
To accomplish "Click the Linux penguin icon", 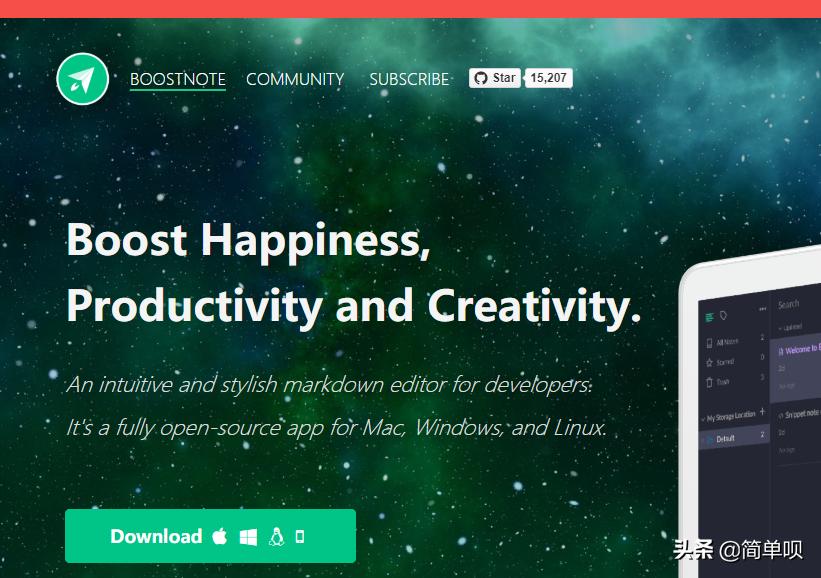I will [x=276, y=537].
